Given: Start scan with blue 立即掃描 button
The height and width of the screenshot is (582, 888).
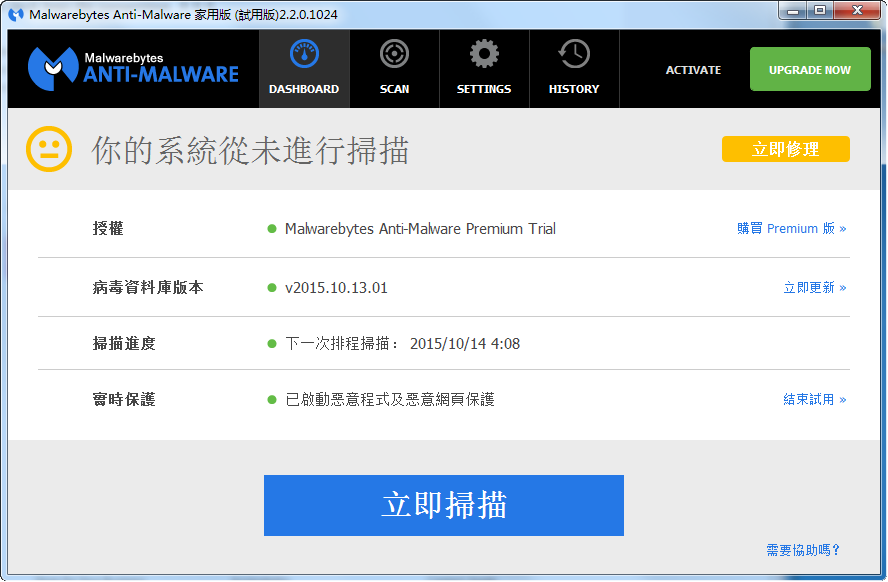Looking at the screenshot, I should [x=443, y=505].
